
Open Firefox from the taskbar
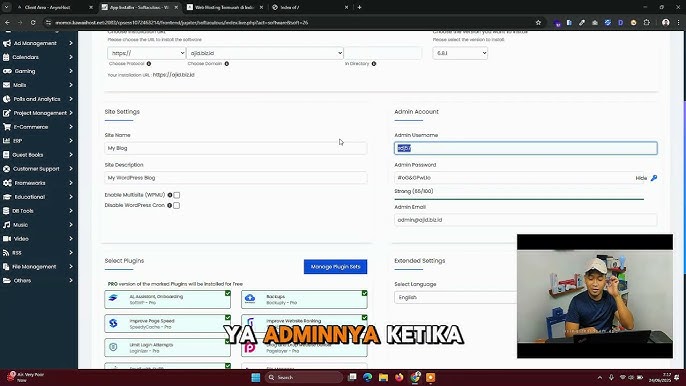click(399, 377)
